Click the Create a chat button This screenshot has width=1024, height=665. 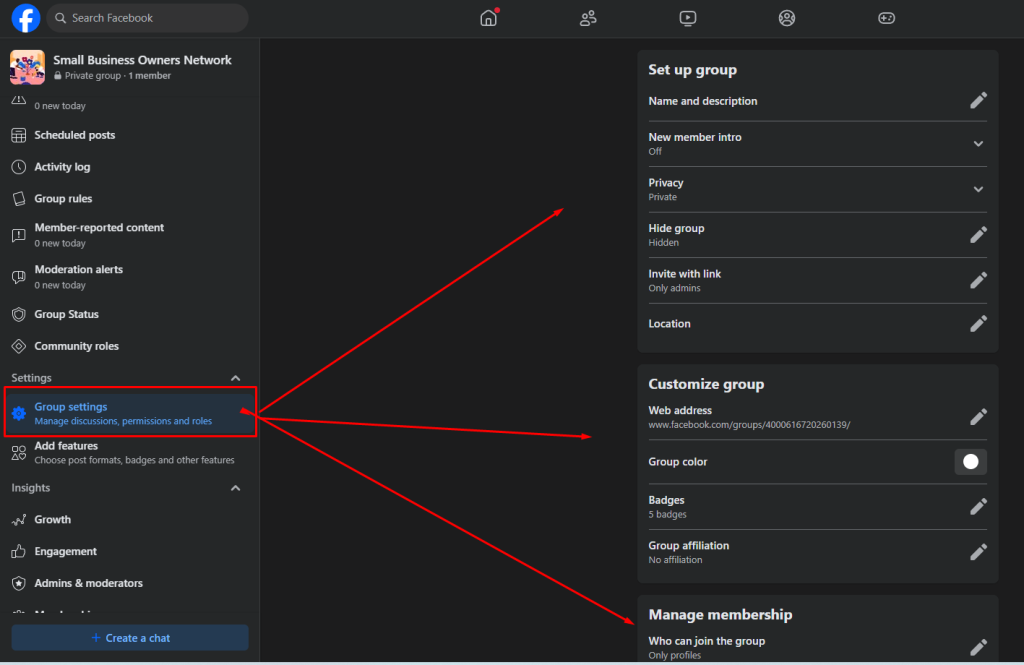129,637
